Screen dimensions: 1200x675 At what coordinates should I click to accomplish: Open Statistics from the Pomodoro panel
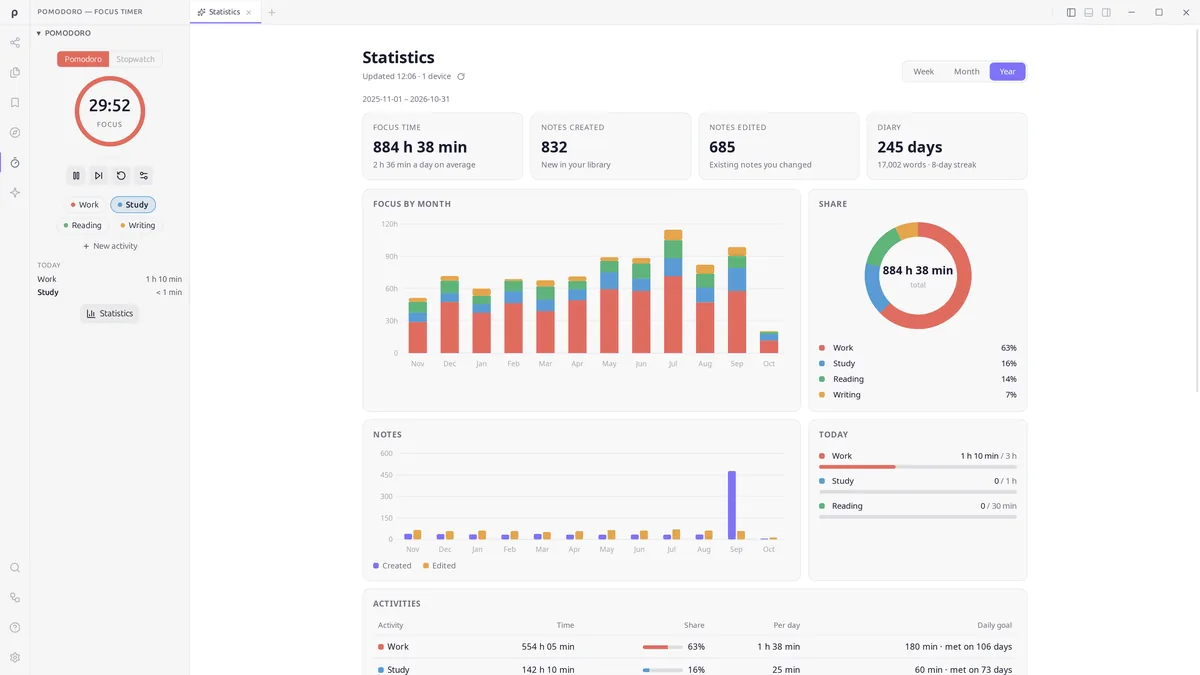click(x=110, y=313)
